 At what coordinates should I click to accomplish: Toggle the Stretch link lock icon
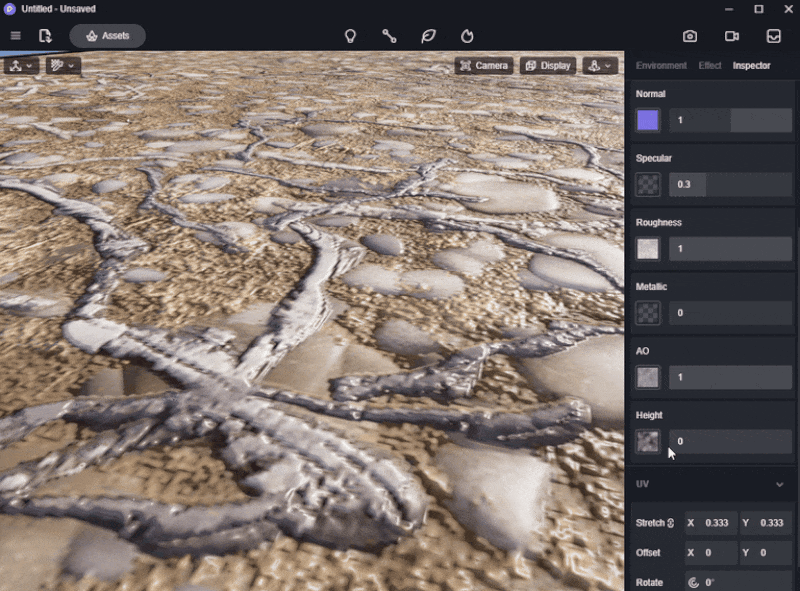670,523
